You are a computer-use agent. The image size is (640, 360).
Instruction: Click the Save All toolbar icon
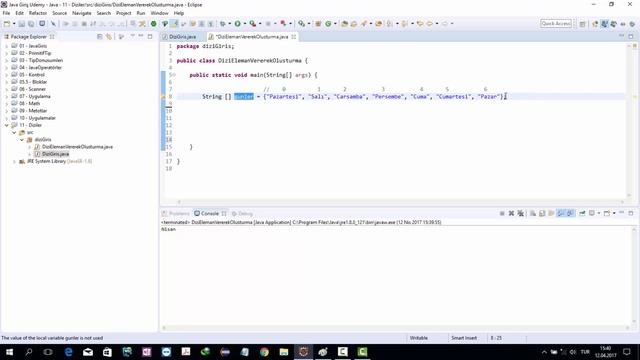[31, 24]
